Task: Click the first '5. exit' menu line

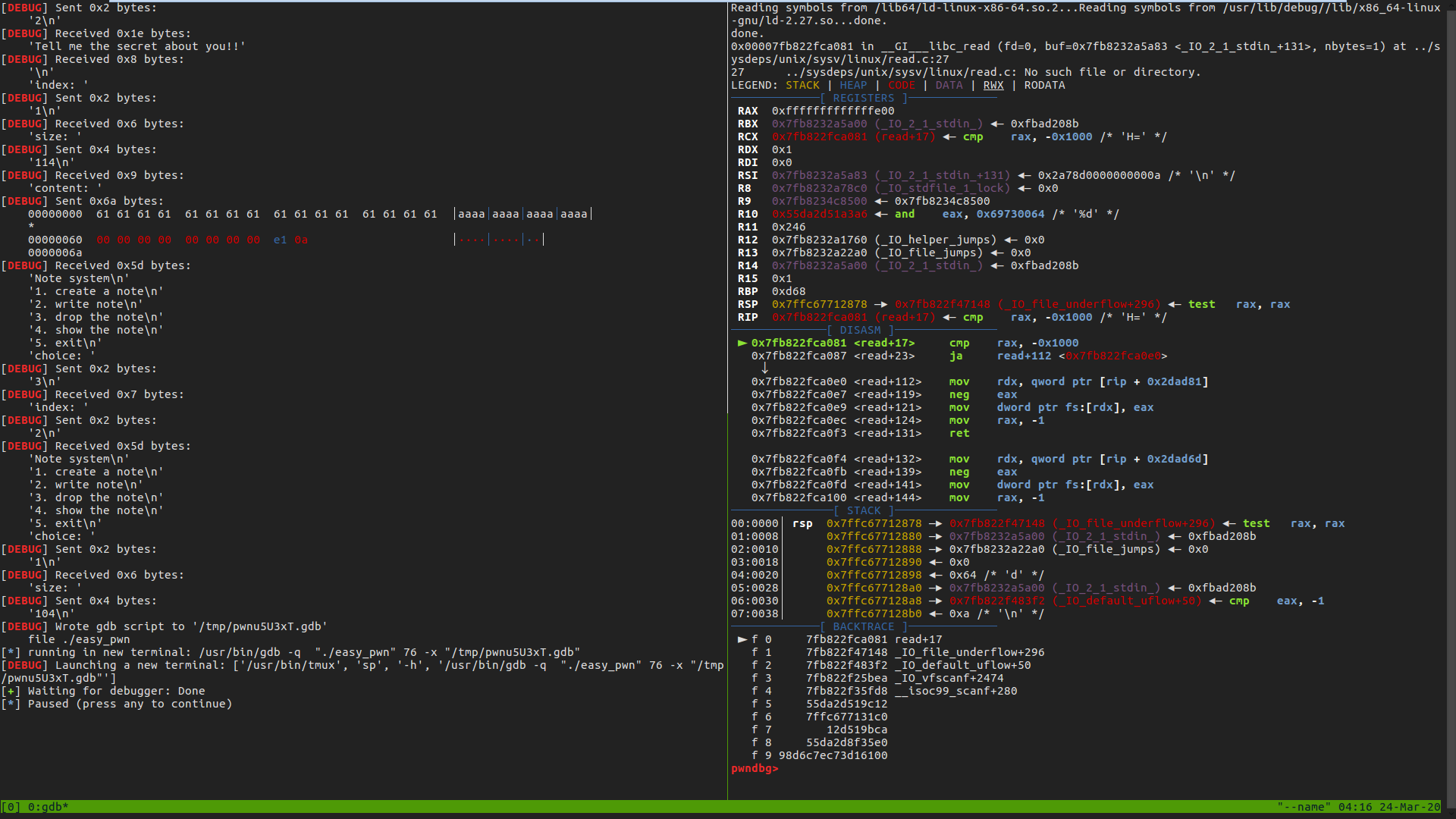Action: click(65, 343)
